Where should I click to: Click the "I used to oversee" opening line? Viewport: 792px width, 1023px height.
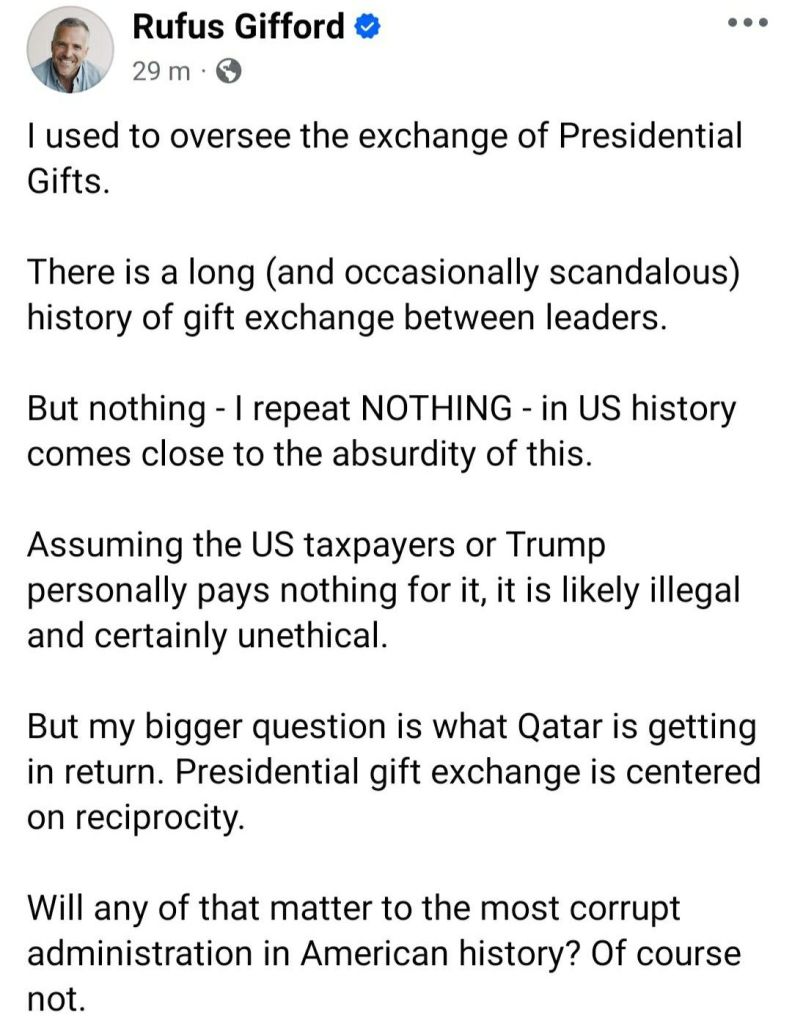[x=385, y=136]
